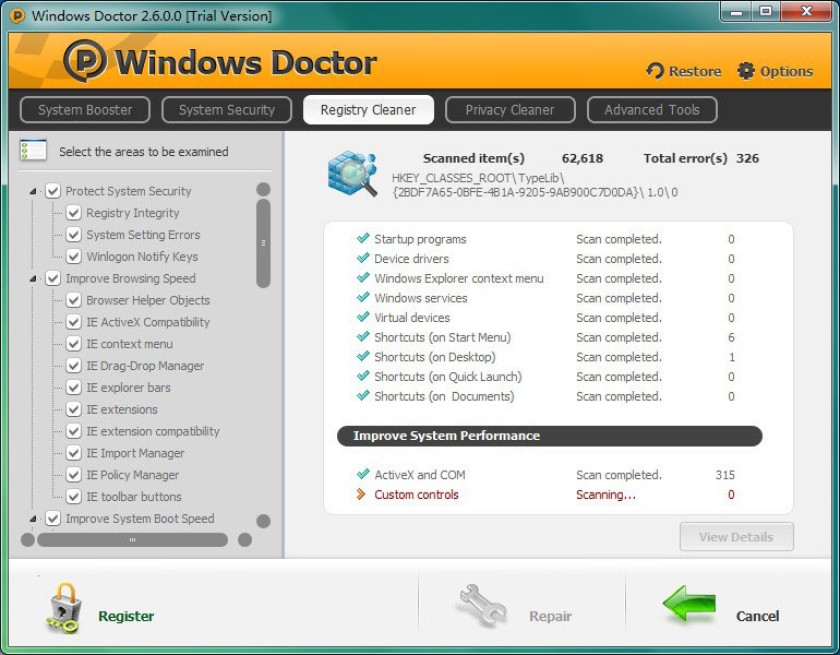Click the View Details button
The width and height of the screenshot is (840, 655).
click(737, 537)
